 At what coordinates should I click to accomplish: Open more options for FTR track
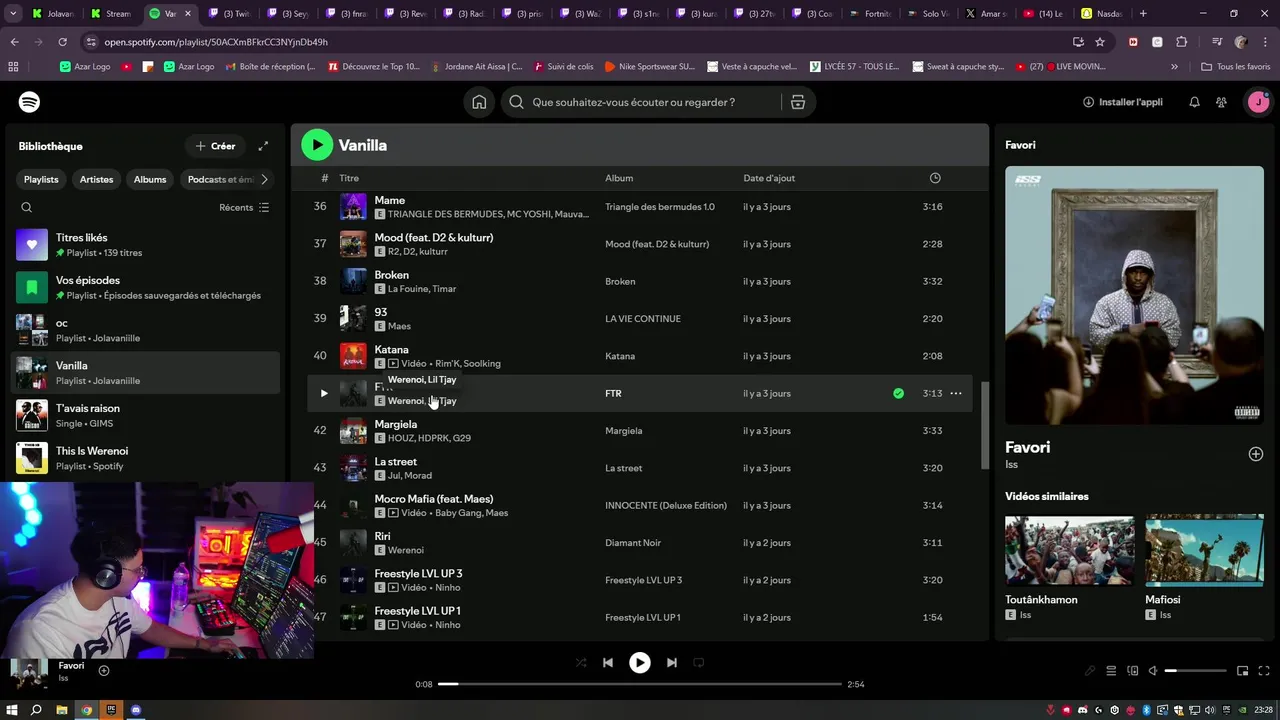pyautogui.click(x=956, y=394)
